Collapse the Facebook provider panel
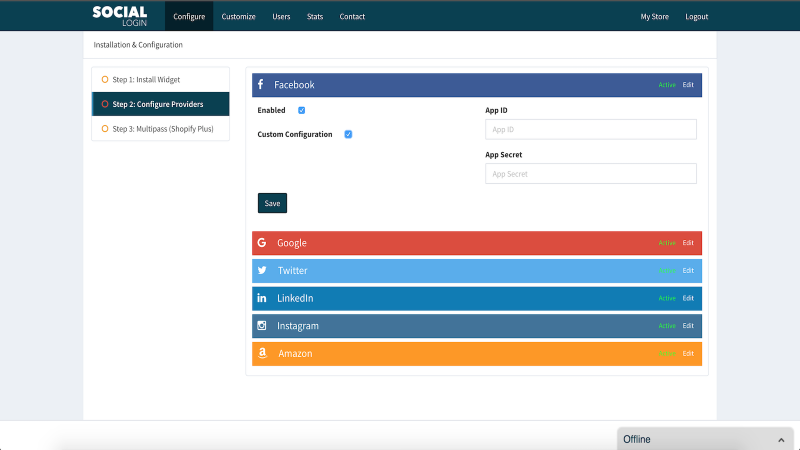This screenshot has height=450, width=800. point(477,85)
